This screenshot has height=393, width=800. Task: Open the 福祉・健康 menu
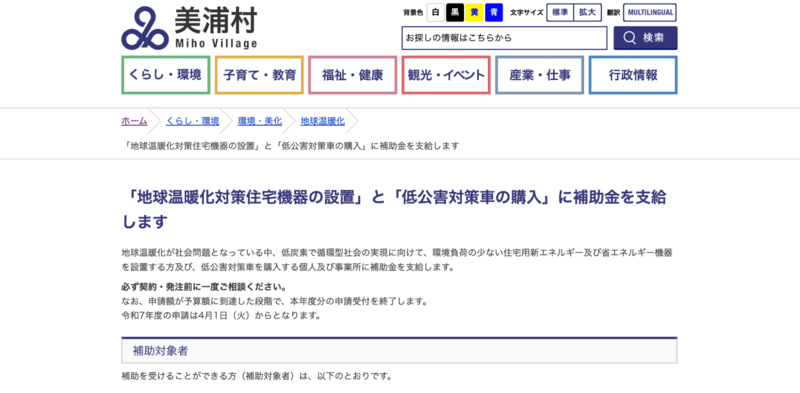[353, 75]
